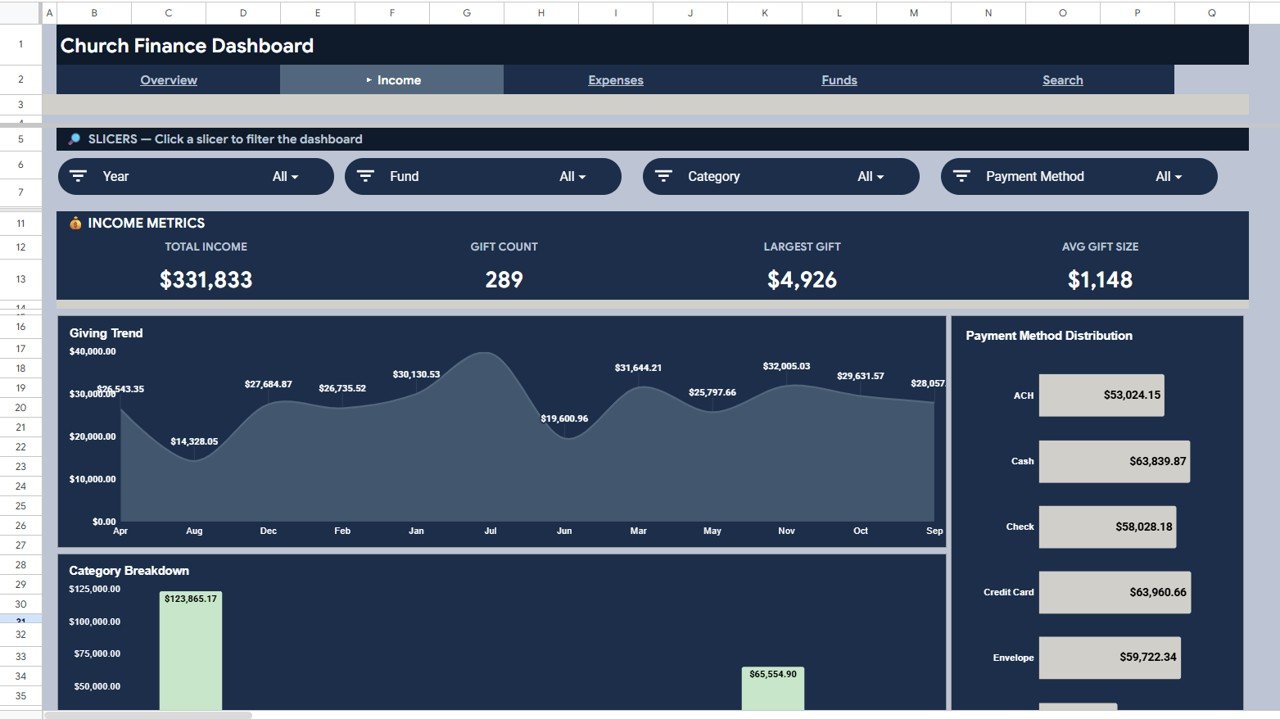Screen dimensions: 1280x719
Task: Expand the Payment Method All dropdown
Action: (1169, 176)
